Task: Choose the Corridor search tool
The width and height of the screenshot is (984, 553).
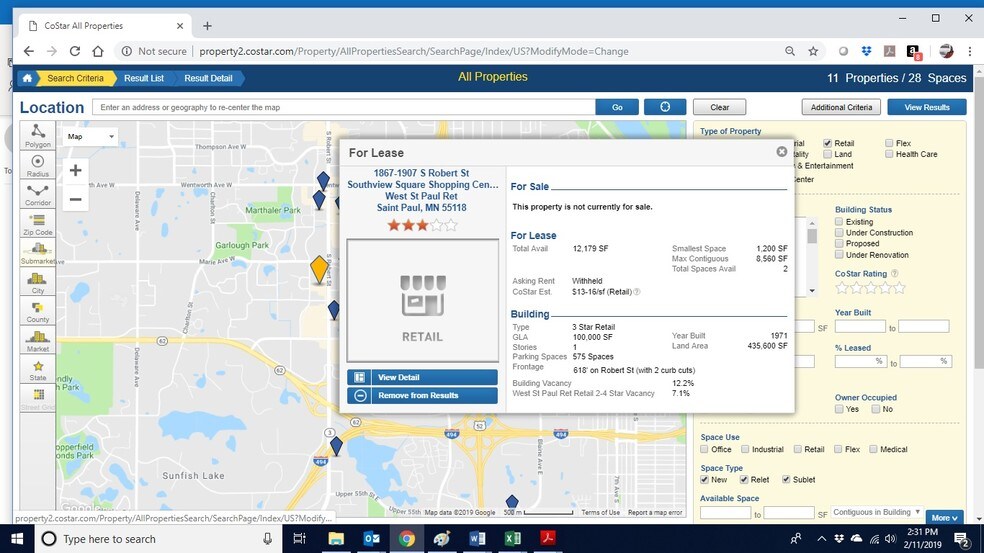Action: (x=37, y=194)
